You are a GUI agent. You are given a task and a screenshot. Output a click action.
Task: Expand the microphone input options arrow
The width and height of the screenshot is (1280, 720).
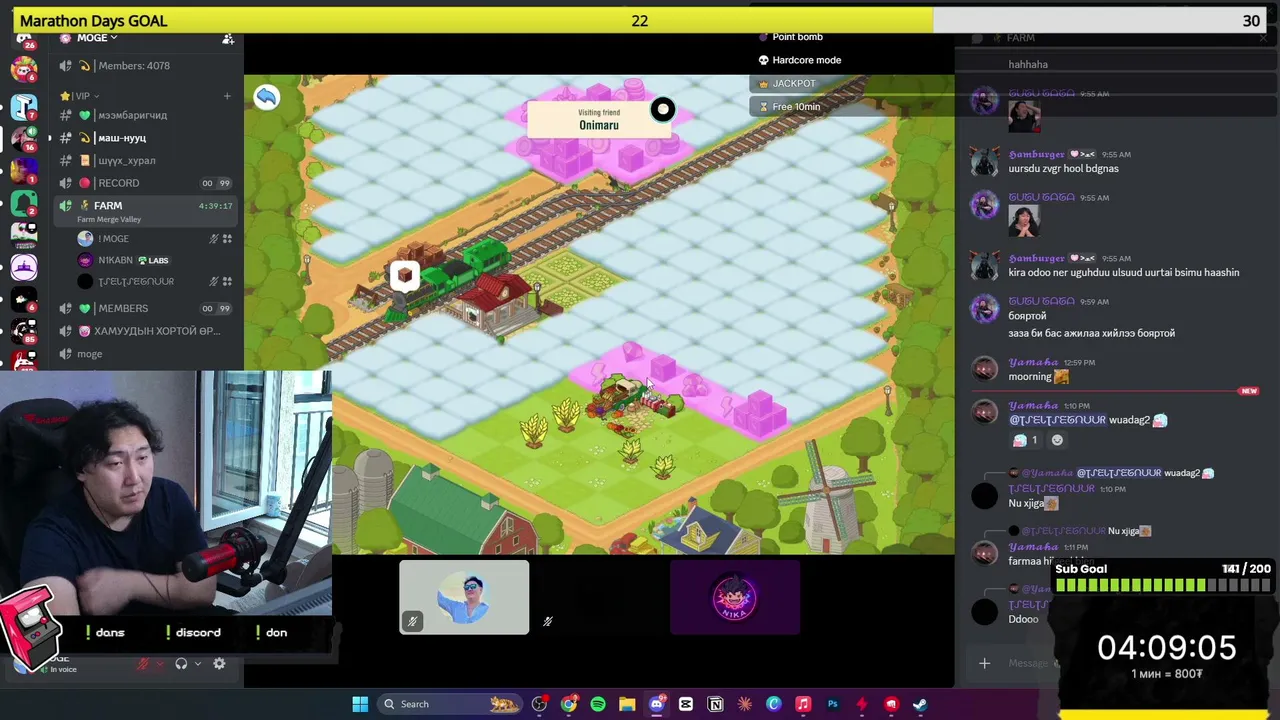(159, 663)
